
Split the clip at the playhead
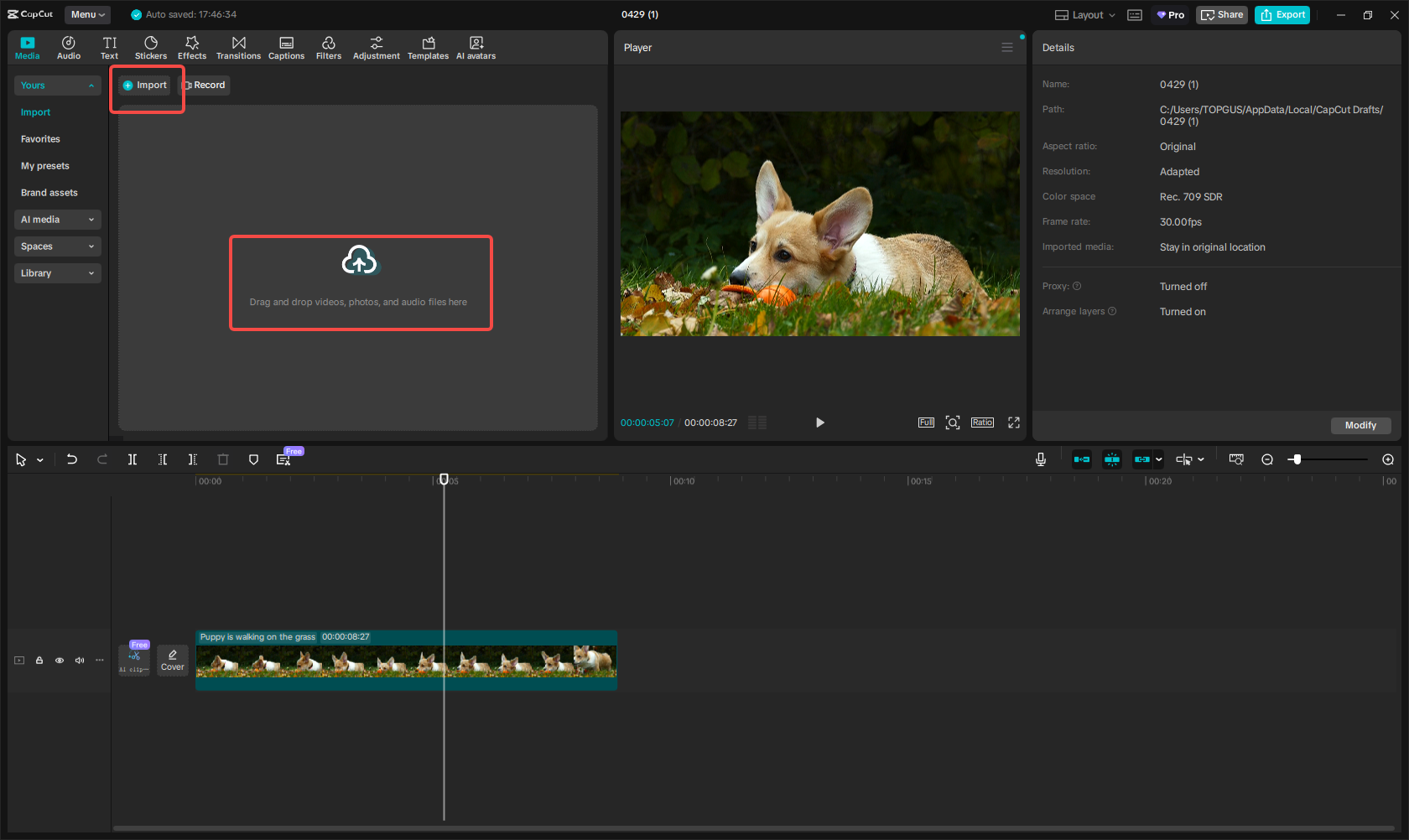coord(133,459)
